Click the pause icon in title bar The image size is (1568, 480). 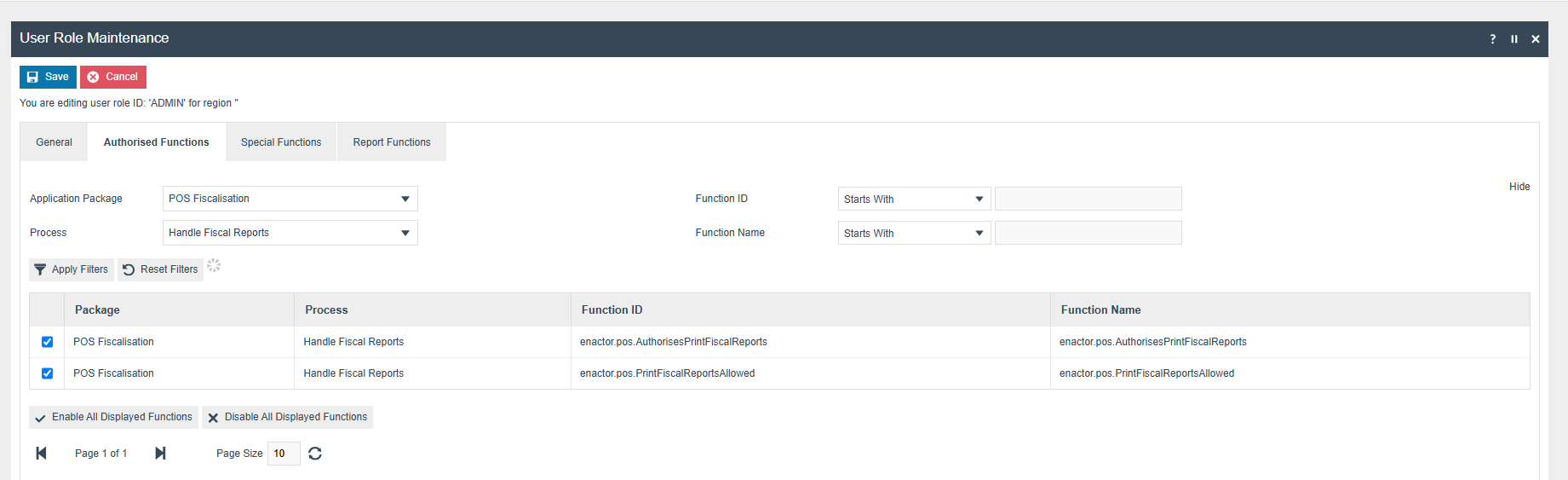click(1513, 39)
